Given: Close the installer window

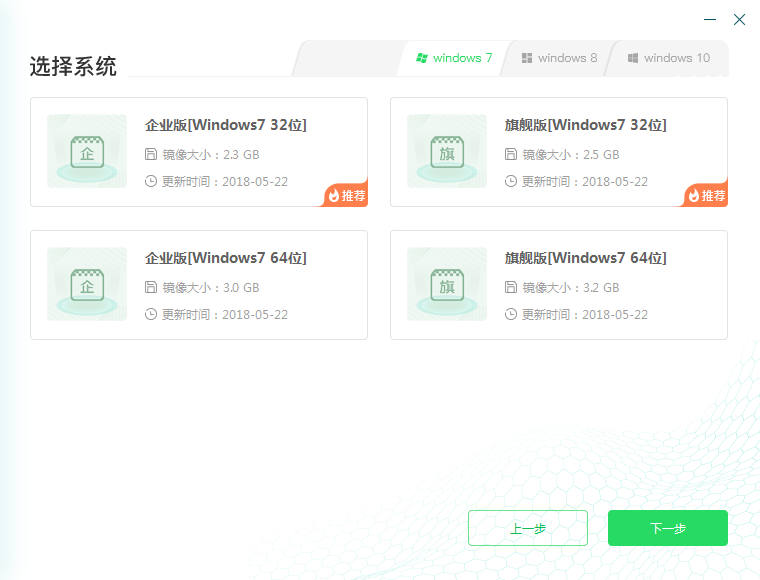Looking at the screenshot, I should click(x=739, y=19).
